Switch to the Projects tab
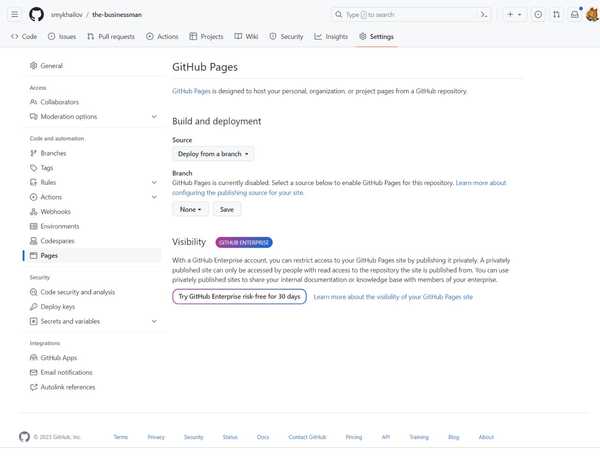600x465 pixels. point(206,36)
